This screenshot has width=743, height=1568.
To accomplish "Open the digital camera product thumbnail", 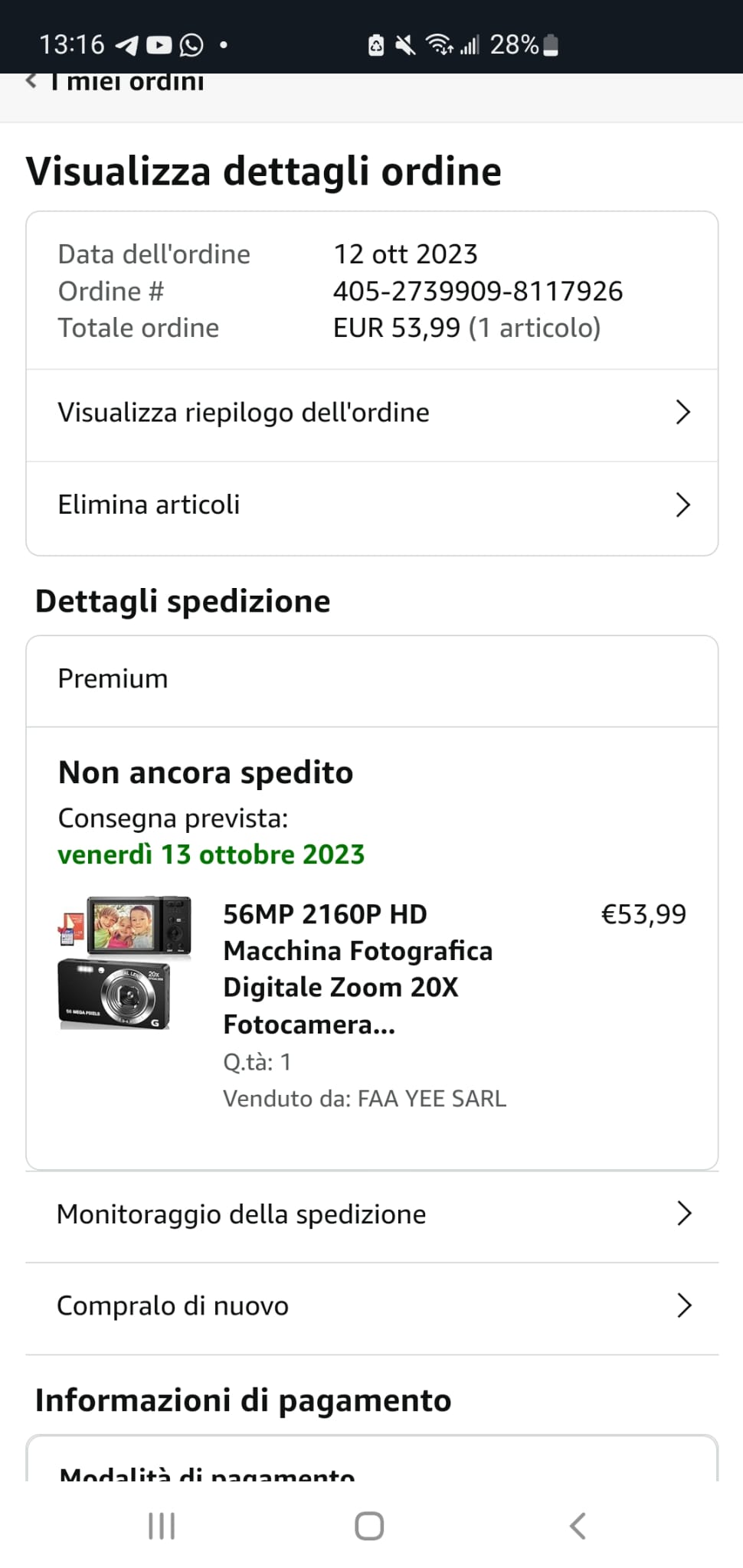I will (125, 963).
